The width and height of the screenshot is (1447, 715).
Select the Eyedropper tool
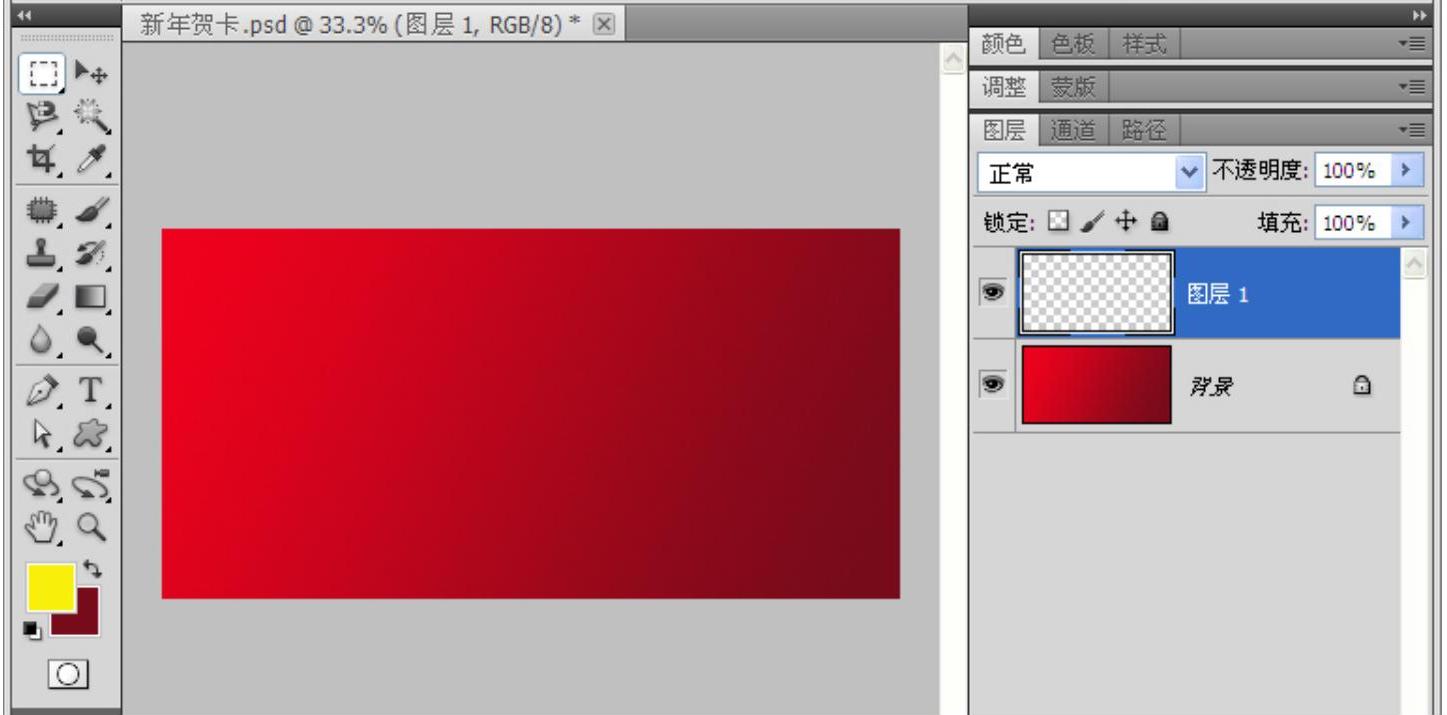pyautogui.click(x=92, y=160)
